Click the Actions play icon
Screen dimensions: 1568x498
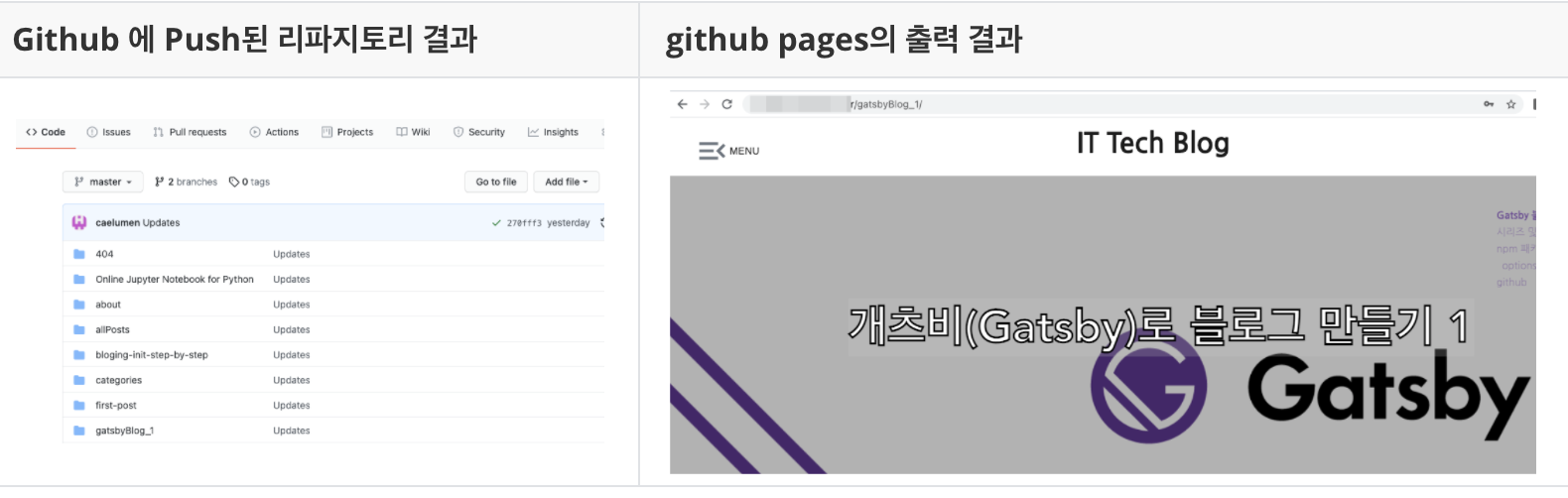click(x=255, y=132)
